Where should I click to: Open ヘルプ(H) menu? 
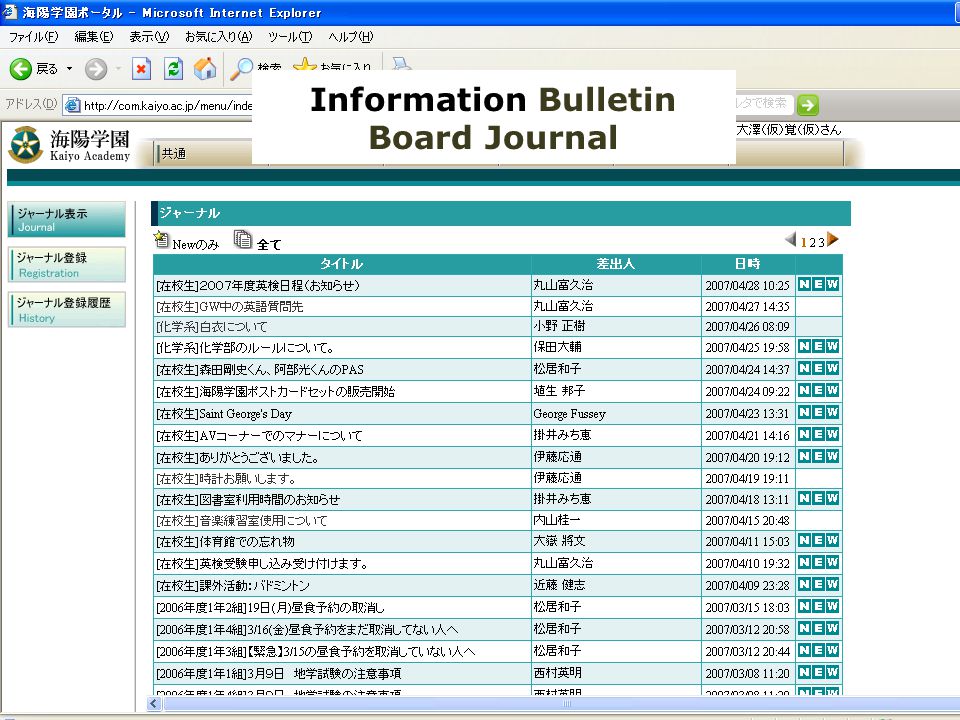coord(350,37)
